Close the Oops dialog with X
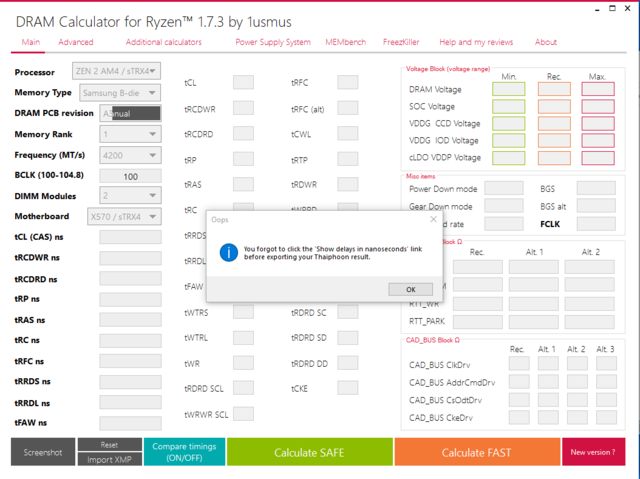Screen dimensions: 640x479 pyautogui.click(x=433, y=220)
